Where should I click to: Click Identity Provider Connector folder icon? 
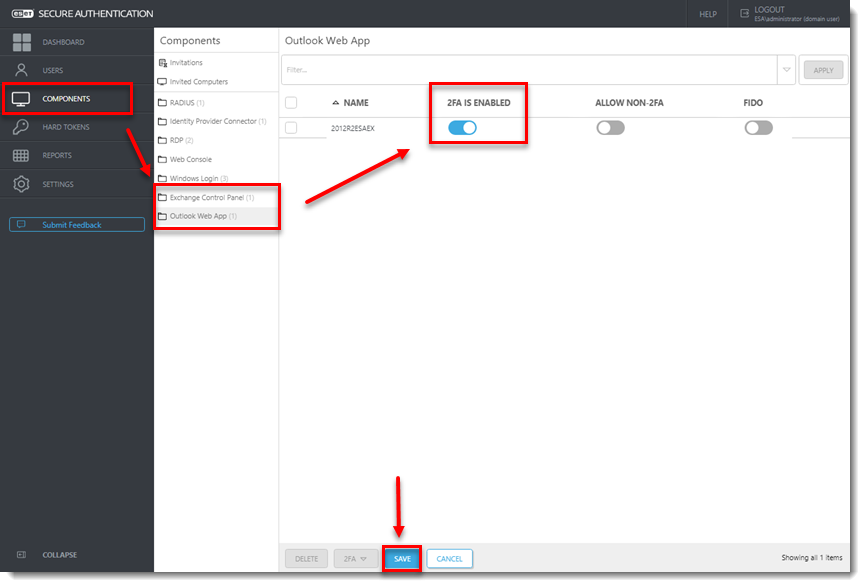pos(162,121)
